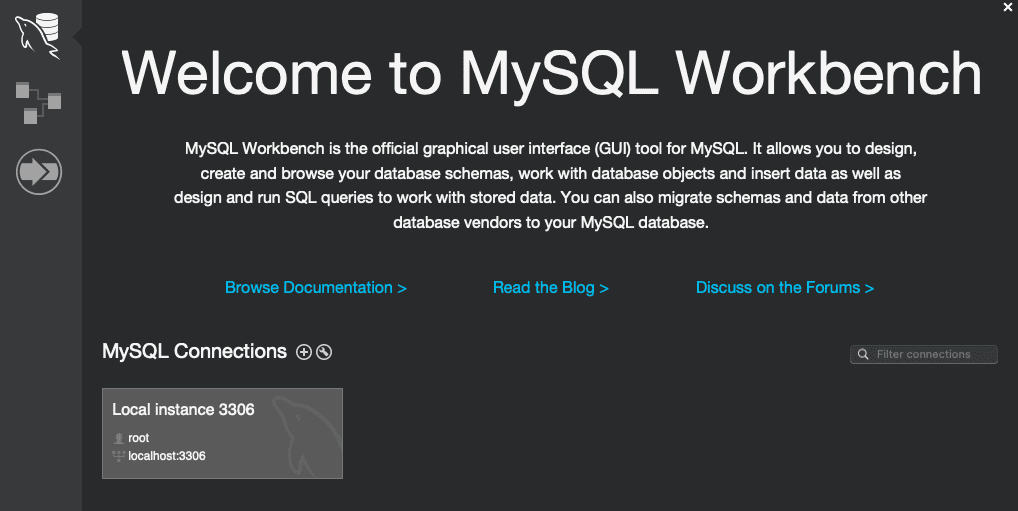Add a new MySQL connection plus icon
The image size is (1018, 511).
[x=304, y=352]
